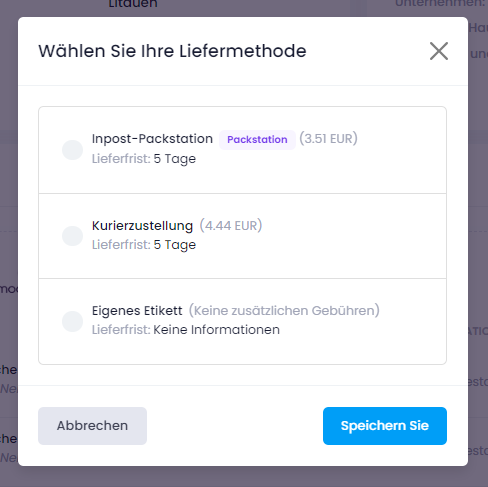Image resolution: width=488 pixels, height=487 pixels.
Task: Click the Abbrechen button
Action: [x=92, y=426]
